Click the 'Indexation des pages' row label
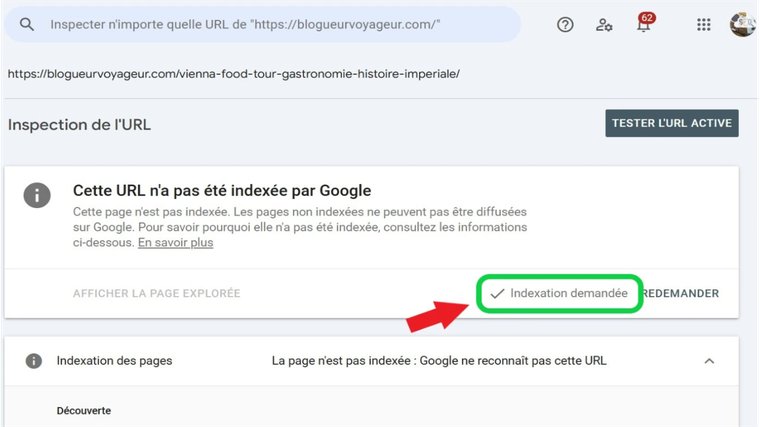 tap(114, 361)
